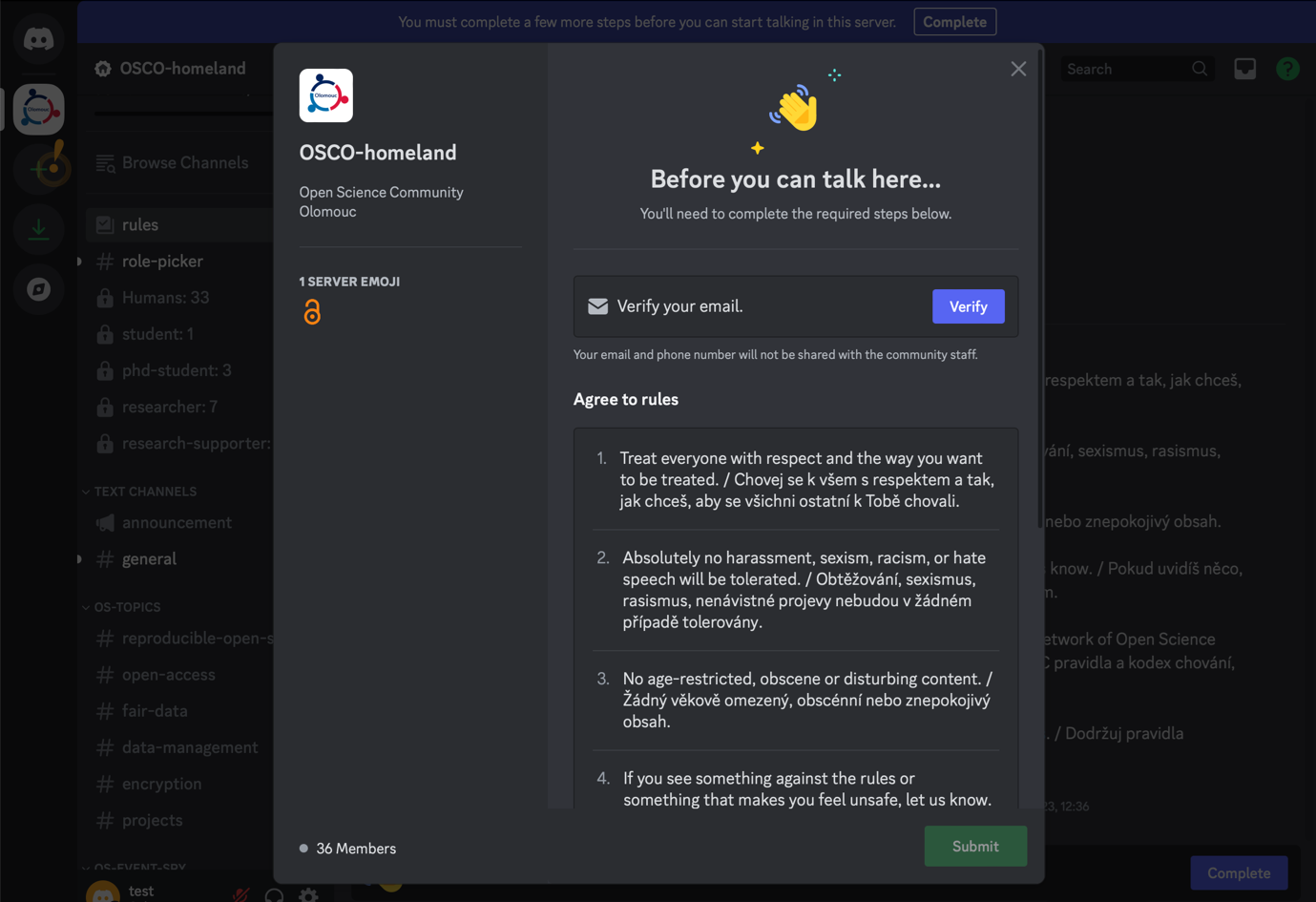Select the general text channel
The image size is (1316, 902).
pyautogui.click(x=149, y=559)
